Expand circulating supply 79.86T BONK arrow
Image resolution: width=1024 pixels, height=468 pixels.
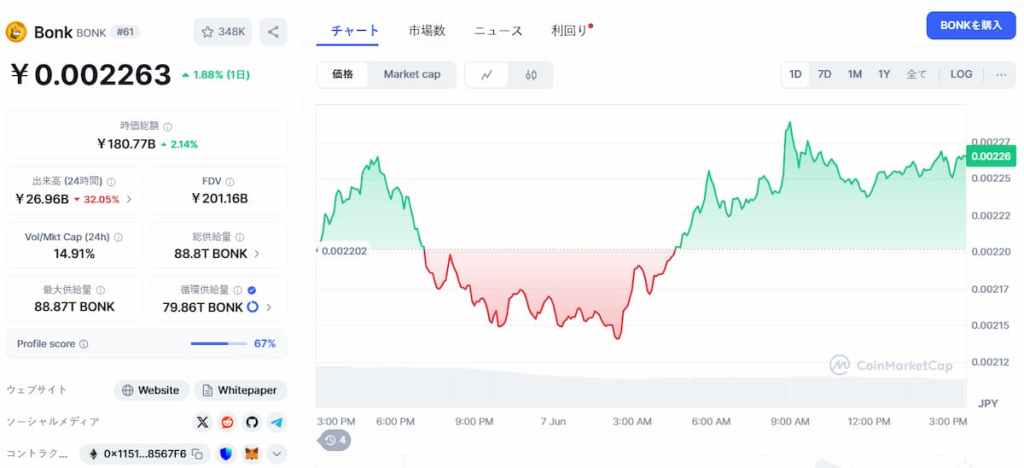(269, 307)
